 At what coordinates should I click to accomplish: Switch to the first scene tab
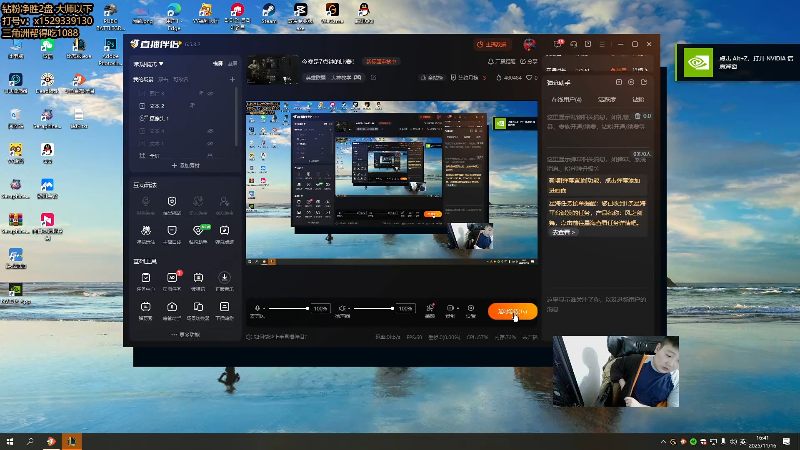(143, 80)
